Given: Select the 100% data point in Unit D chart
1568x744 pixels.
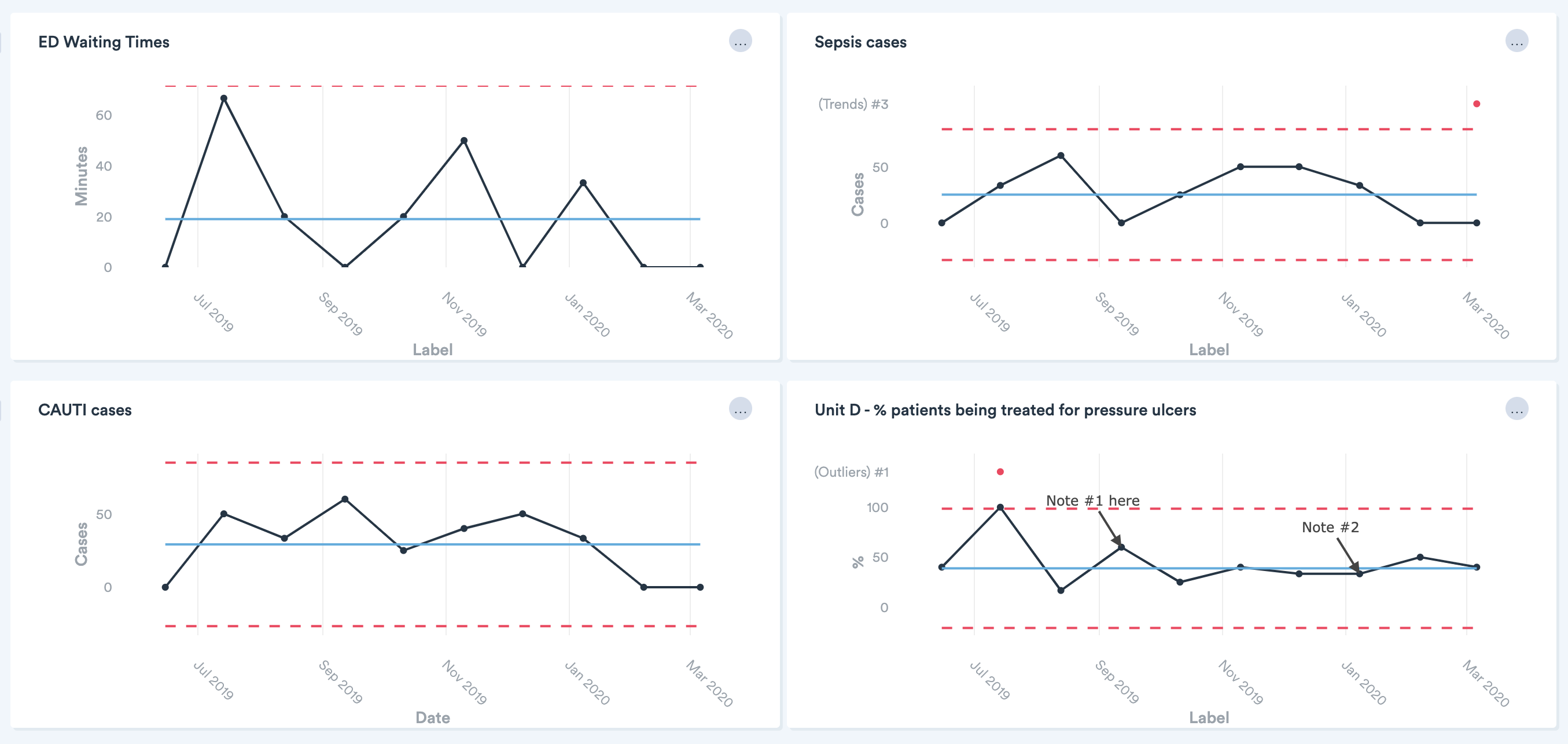Looking at the screenshot, I should click(1000, 507).
